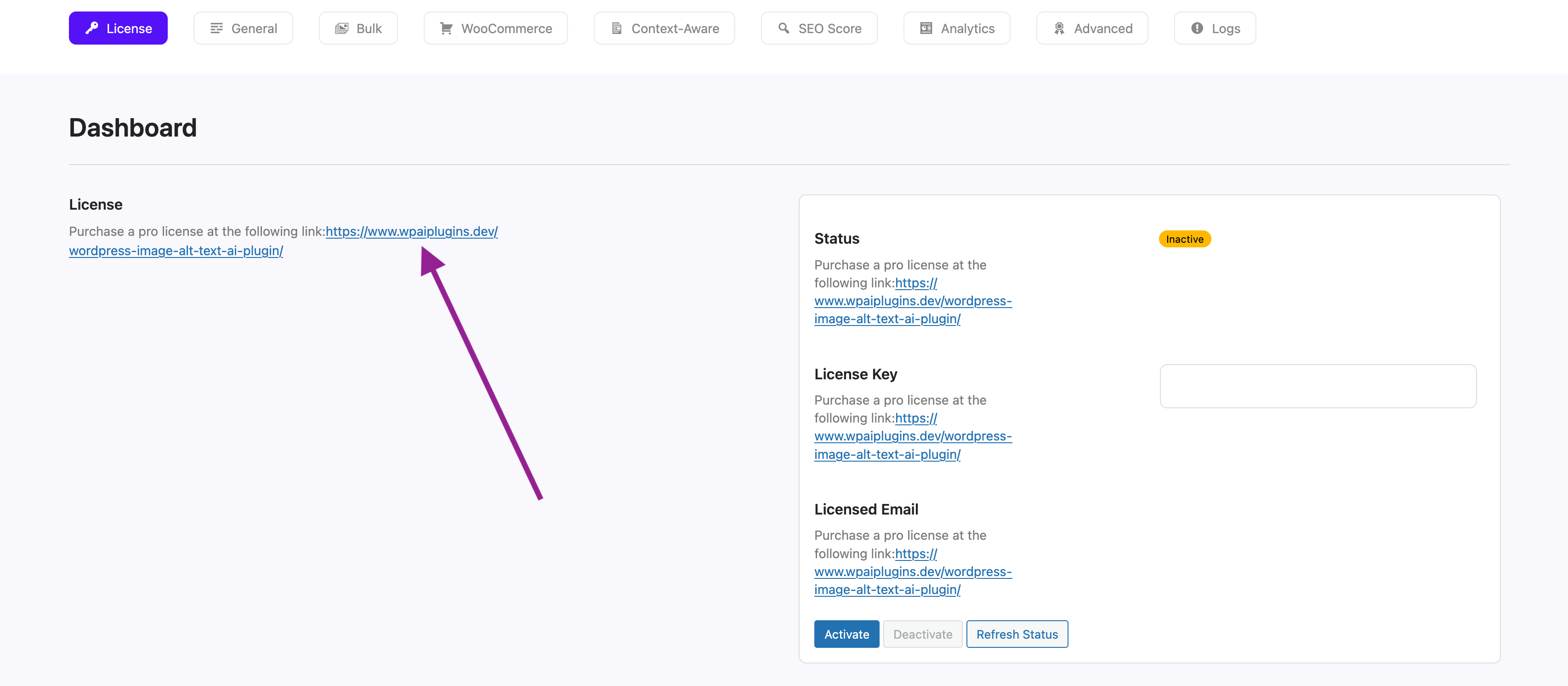Open the pro license purchase link under License heading
The height and width of the screenshot is (686, 1568).
pyautogui.click(x=411, y=232)
